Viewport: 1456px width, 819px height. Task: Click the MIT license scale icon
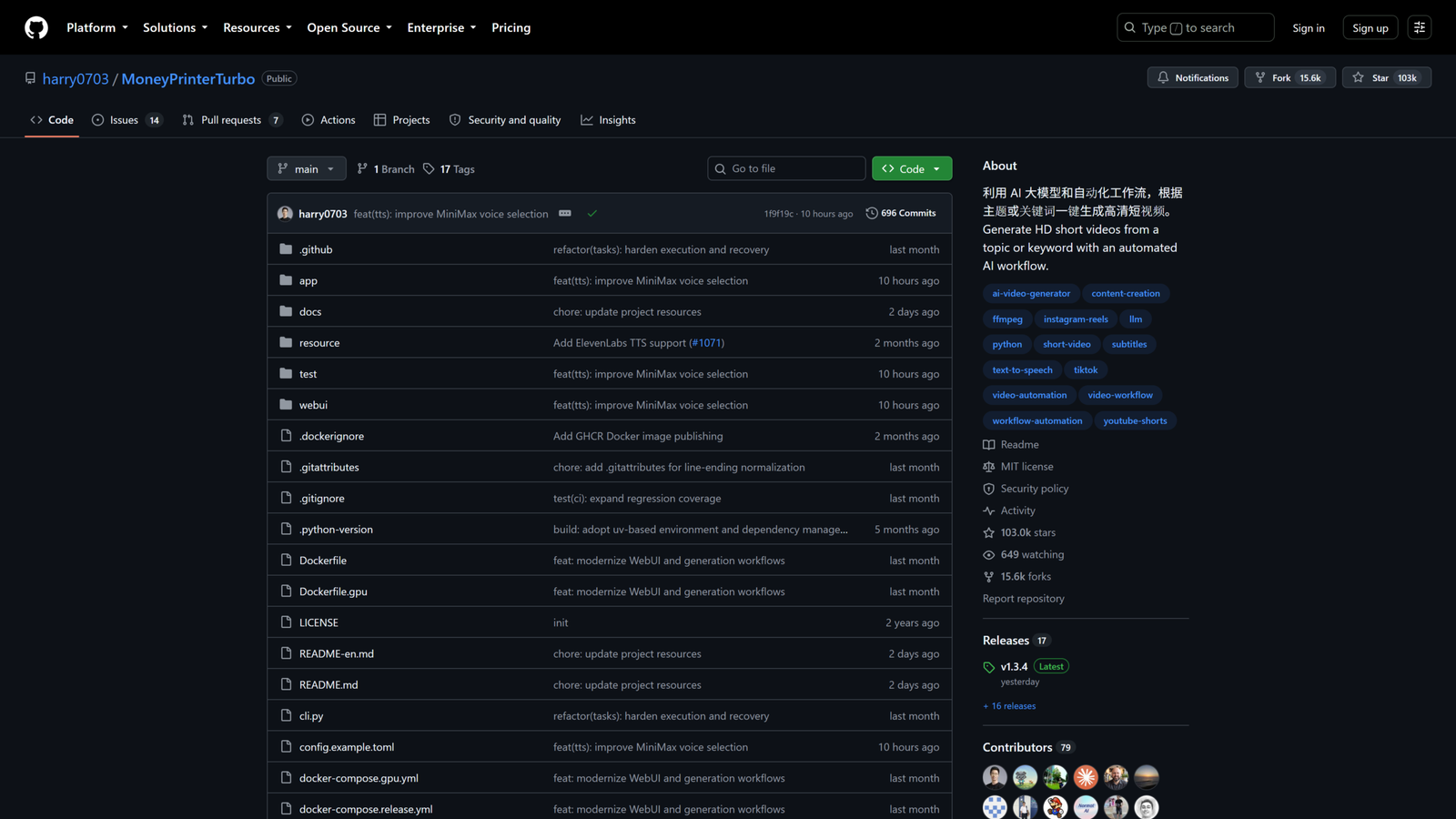tap(989, 467)
